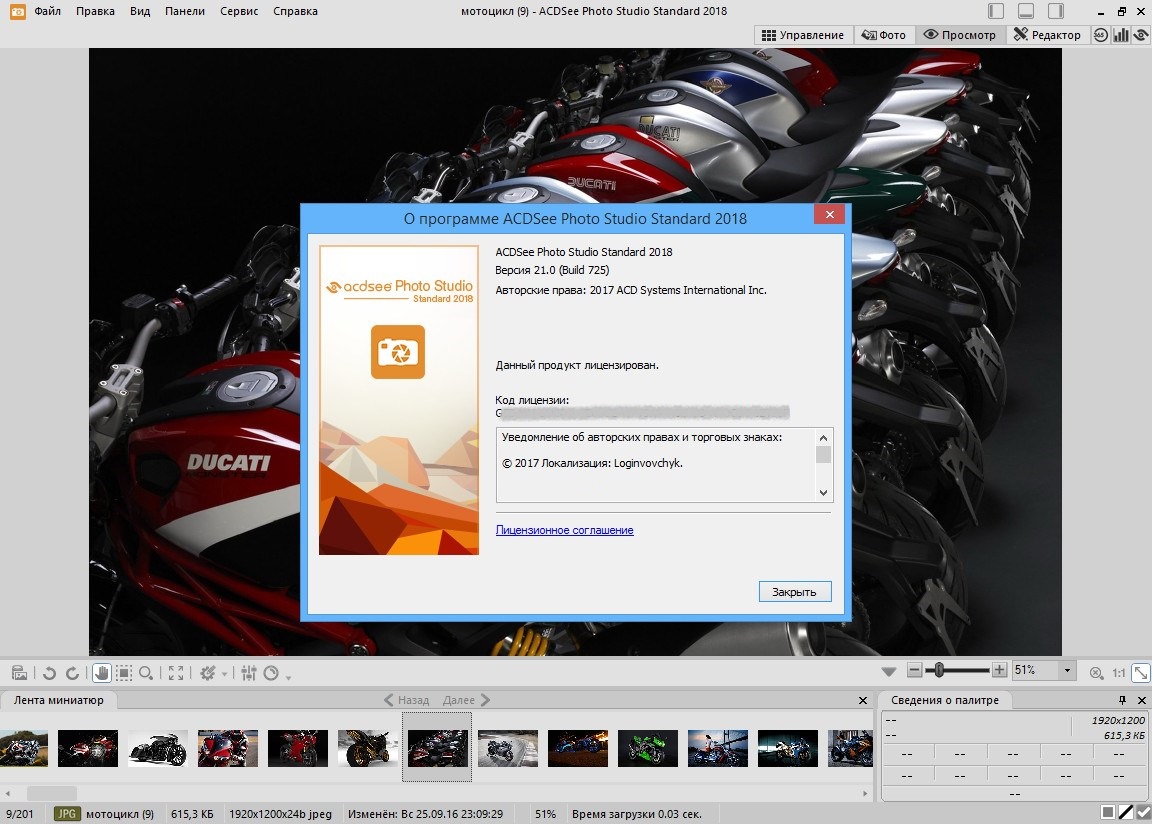Click the rotate right icon
1152x824 pixels.
[x=72, y=674]
